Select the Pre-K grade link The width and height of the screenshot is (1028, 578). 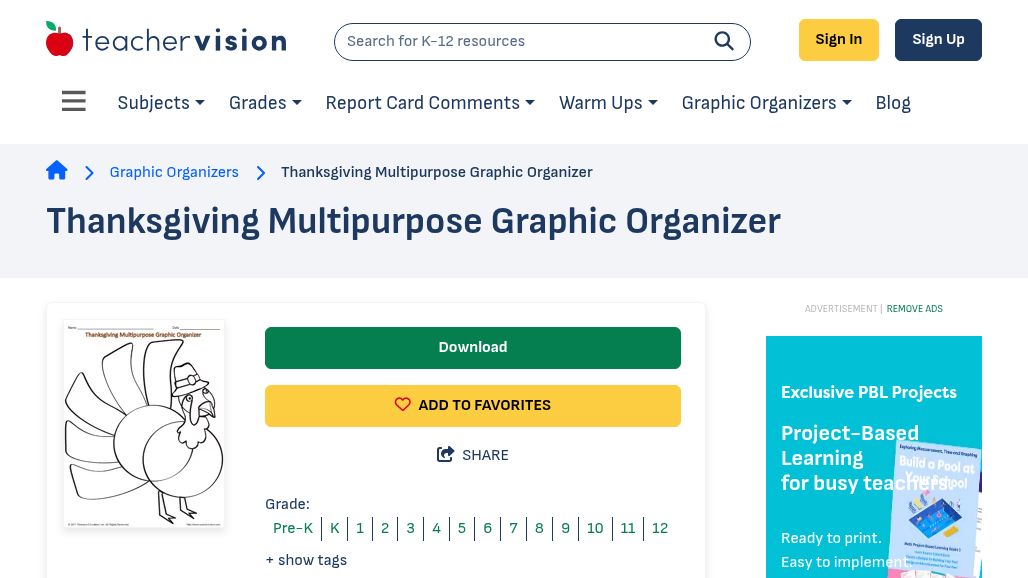pos(293,528)
